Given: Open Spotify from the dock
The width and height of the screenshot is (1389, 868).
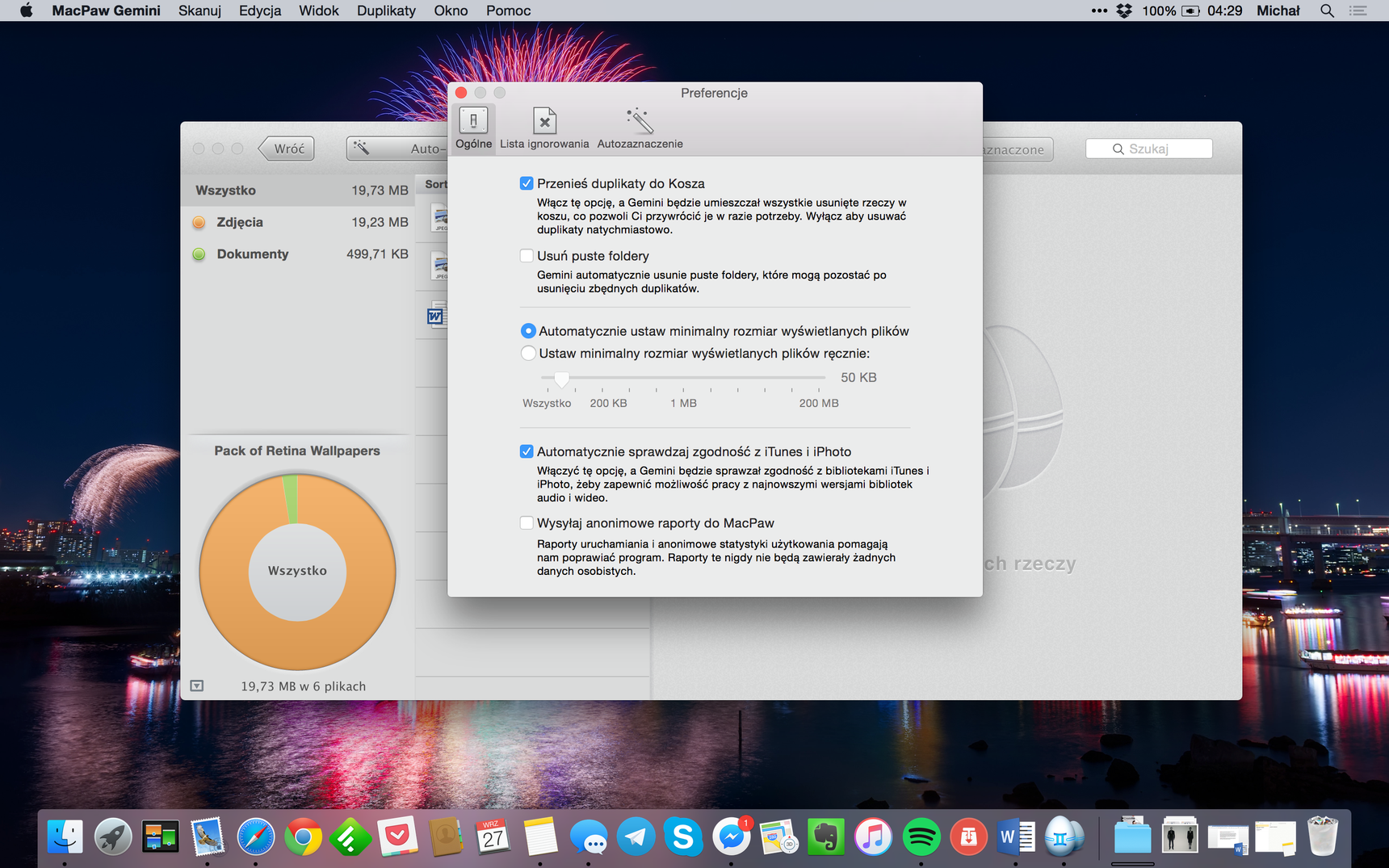Looking at the screenshot, I should [x=921, y=837].
